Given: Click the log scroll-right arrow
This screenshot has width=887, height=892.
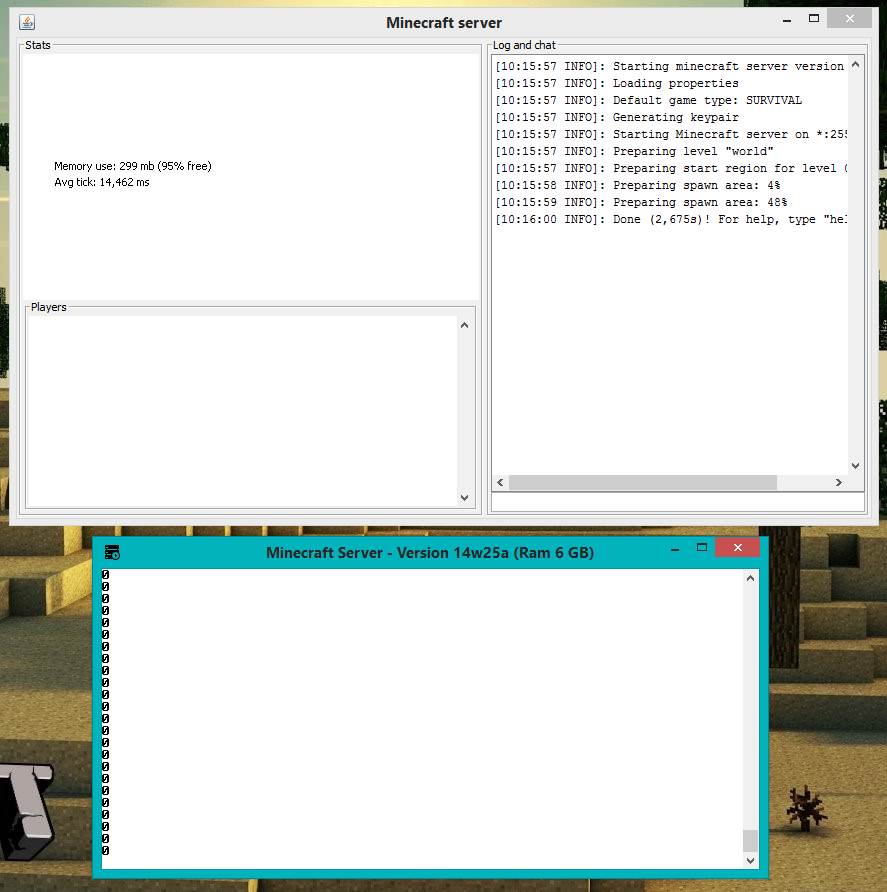Looking at the screenshot, I should (839, 482).
